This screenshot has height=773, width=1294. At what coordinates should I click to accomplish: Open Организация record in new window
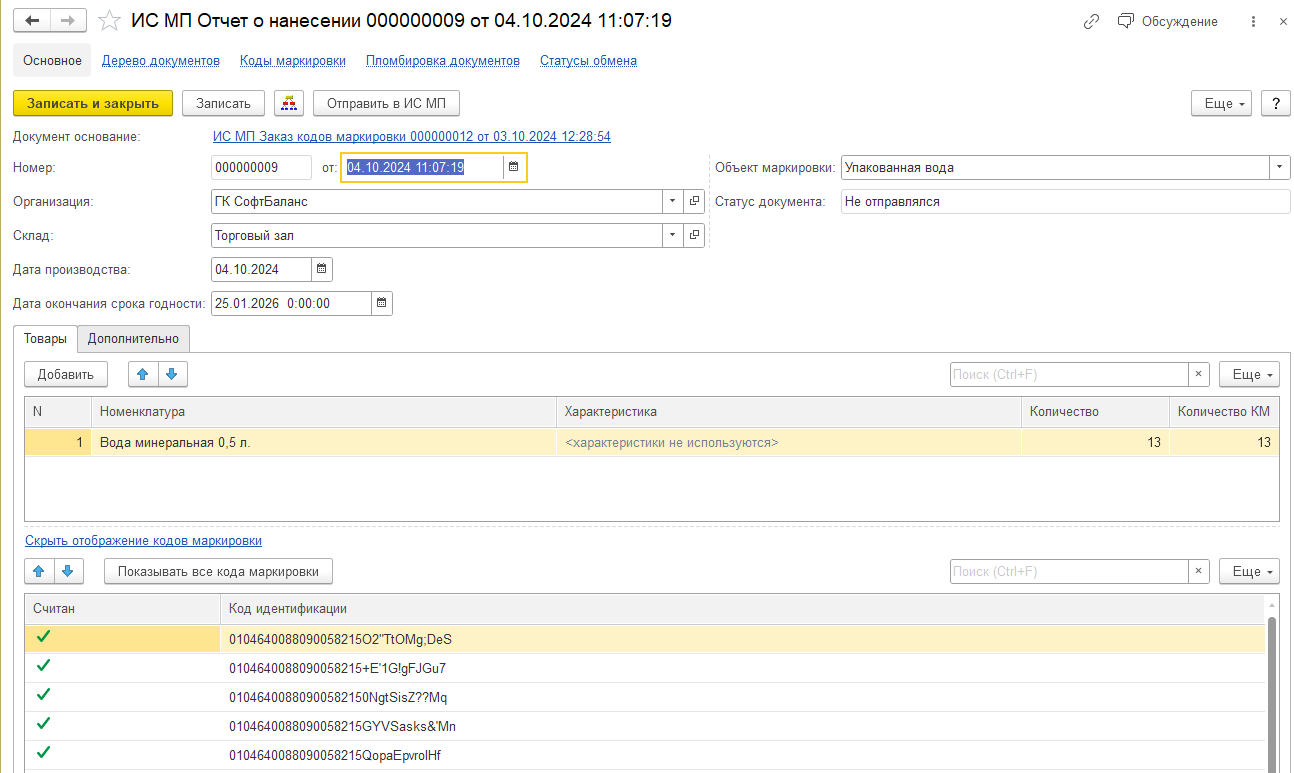coord(695,201)
